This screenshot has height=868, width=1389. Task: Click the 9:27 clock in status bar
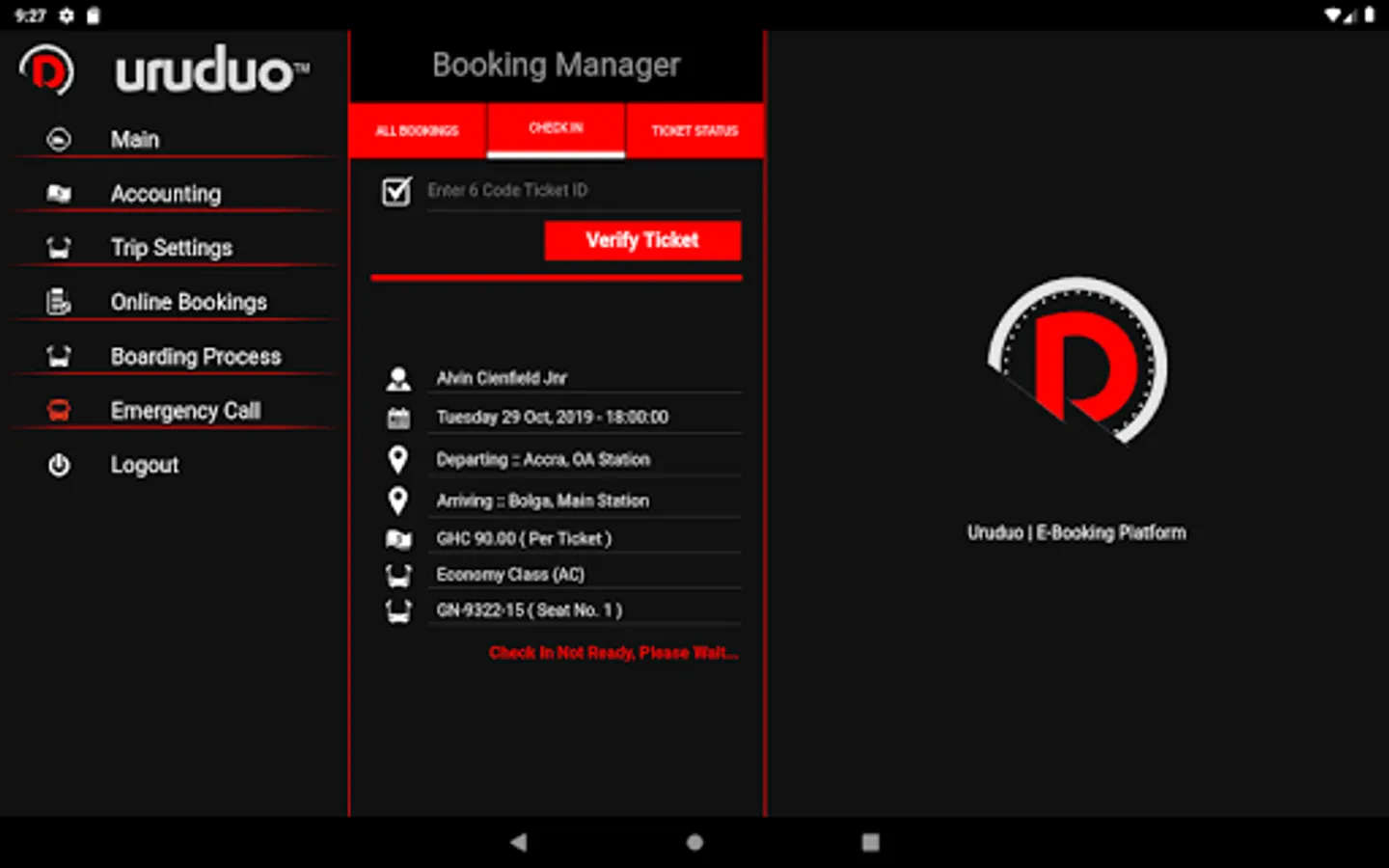[x=31, y=15]
